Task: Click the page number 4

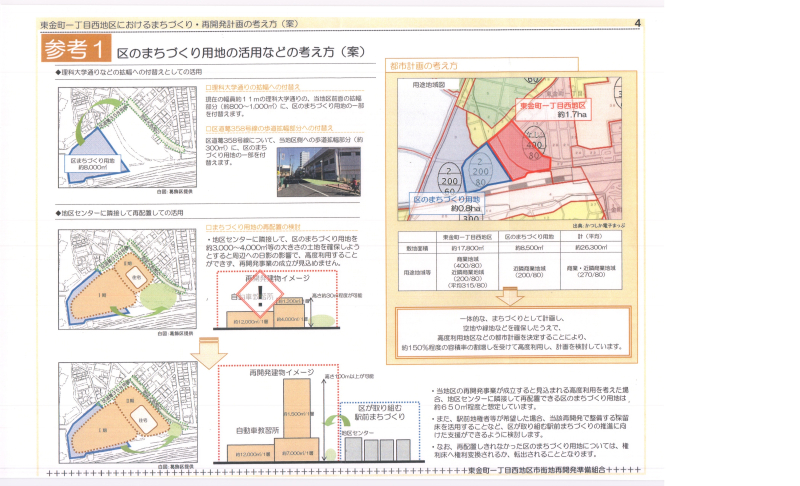Action: click(637, 23)
